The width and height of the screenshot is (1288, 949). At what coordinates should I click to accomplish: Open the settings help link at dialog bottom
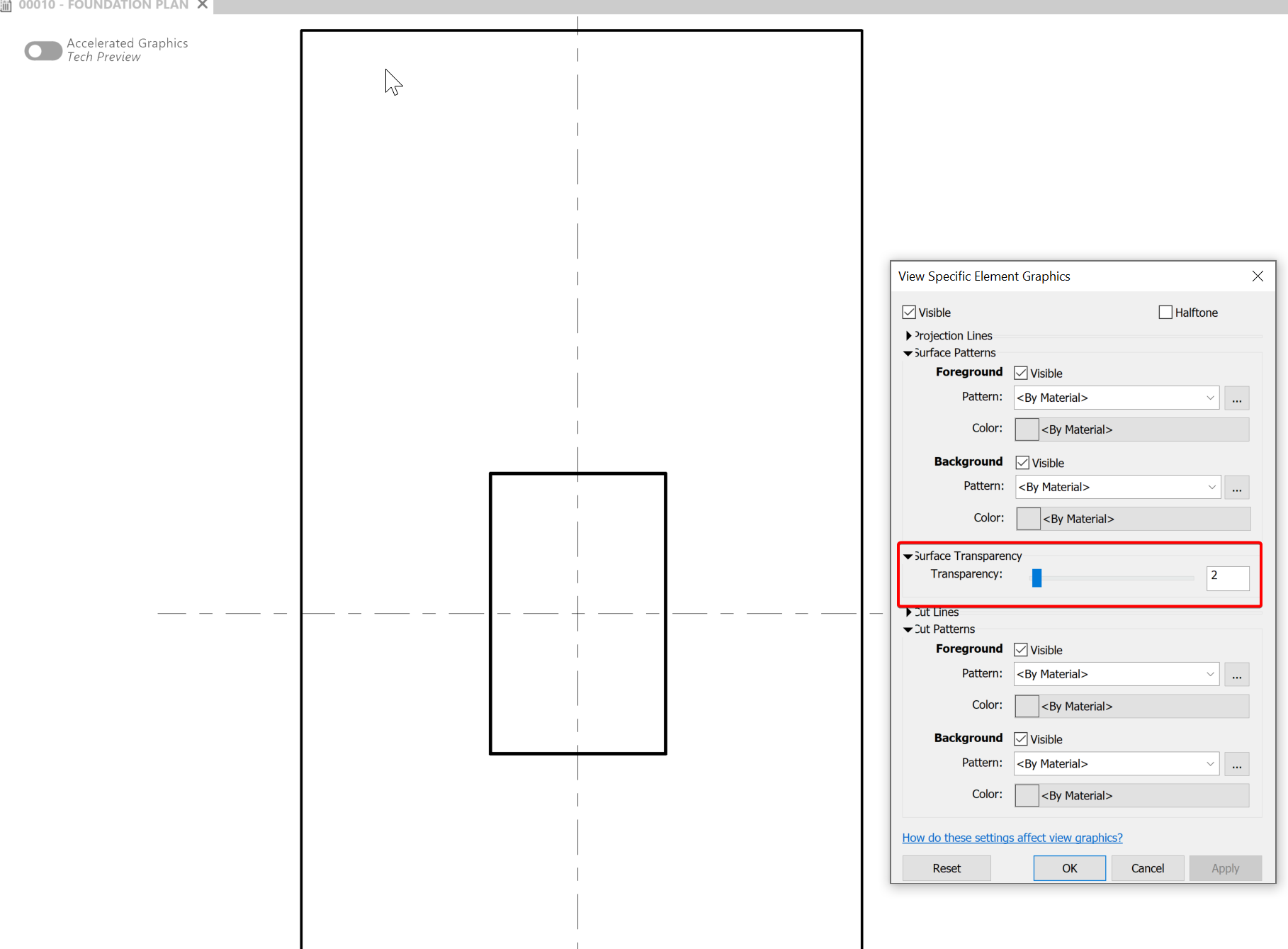point(1012,837)
